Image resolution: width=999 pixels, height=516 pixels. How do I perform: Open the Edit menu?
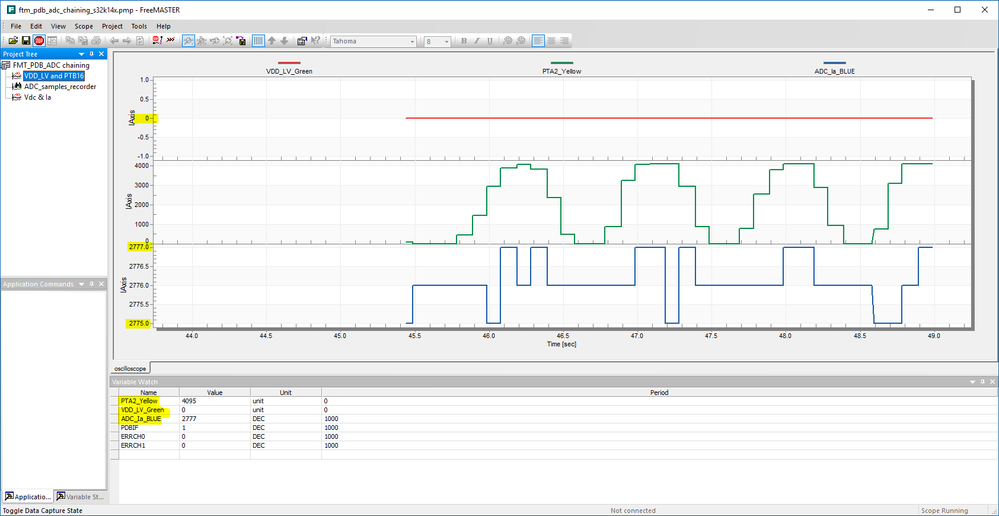coord(36,26)
